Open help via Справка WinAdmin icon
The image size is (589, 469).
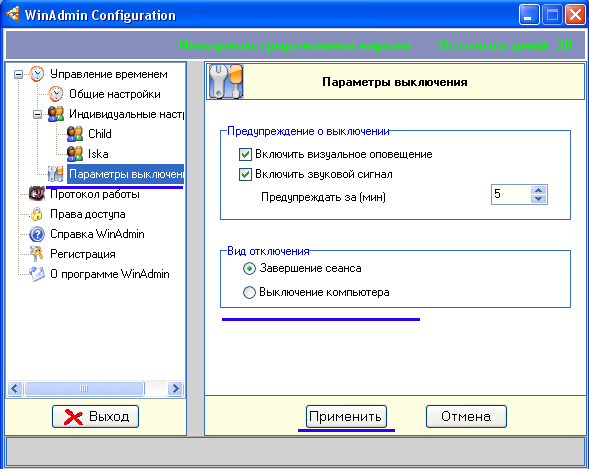click(x=37, y=234)
